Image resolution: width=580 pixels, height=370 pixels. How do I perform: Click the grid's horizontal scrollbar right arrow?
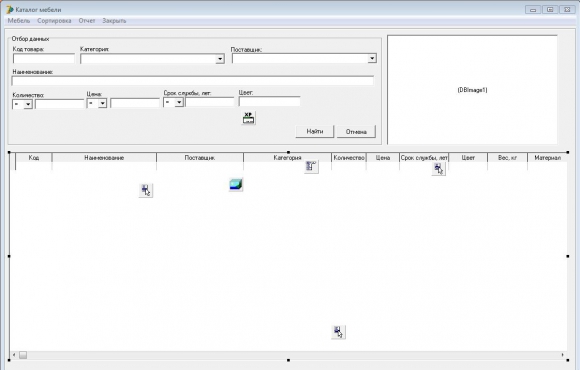(562, 355)
